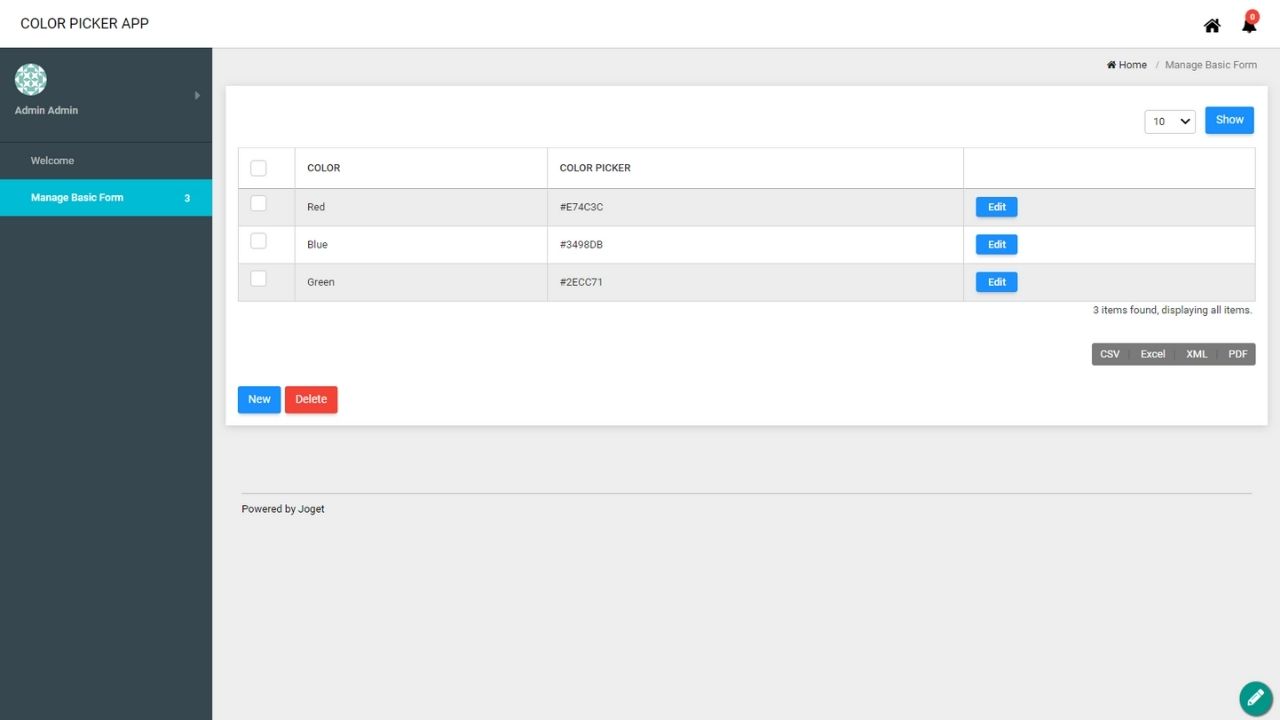The width and height of the screenshot is (1280, 720).
Task: Click the red Delete button
Action: [311, 399]
